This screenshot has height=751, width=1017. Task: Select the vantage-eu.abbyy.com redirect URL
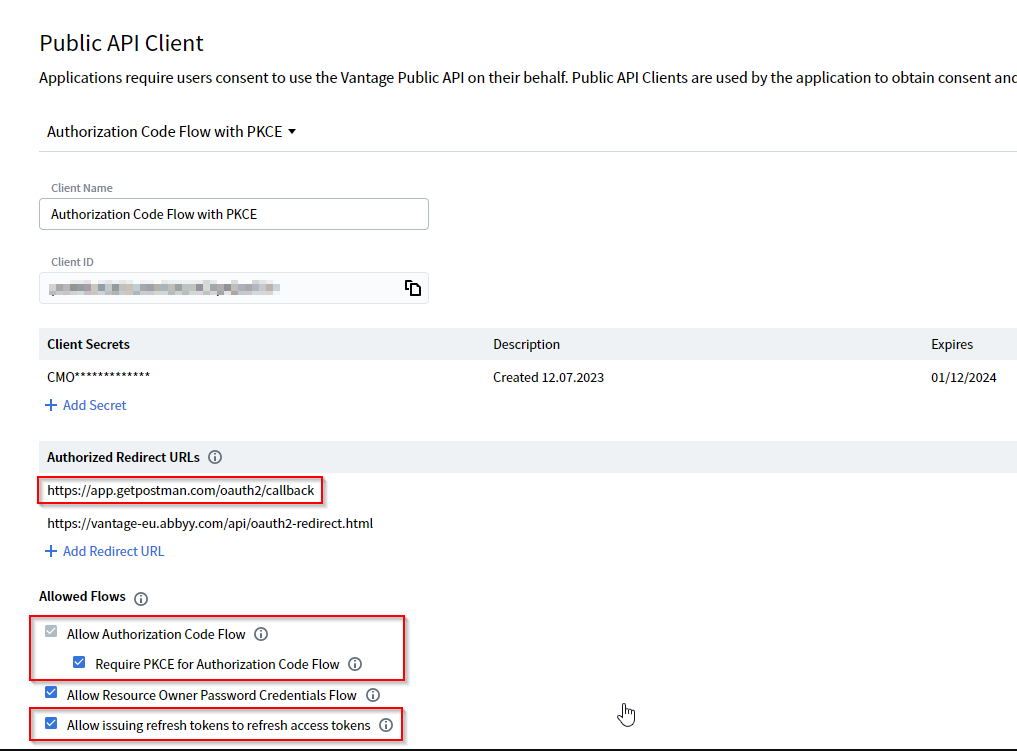pyautogui.click(x=210, y=523)
